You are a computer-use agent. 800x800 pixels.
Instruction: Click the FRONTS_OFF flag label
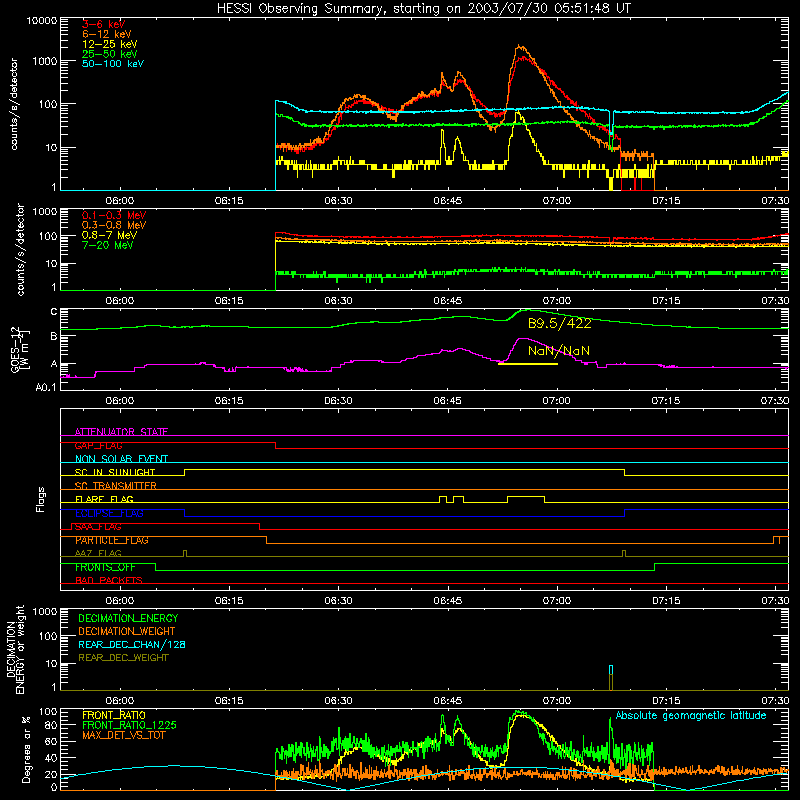coord(105,567)
